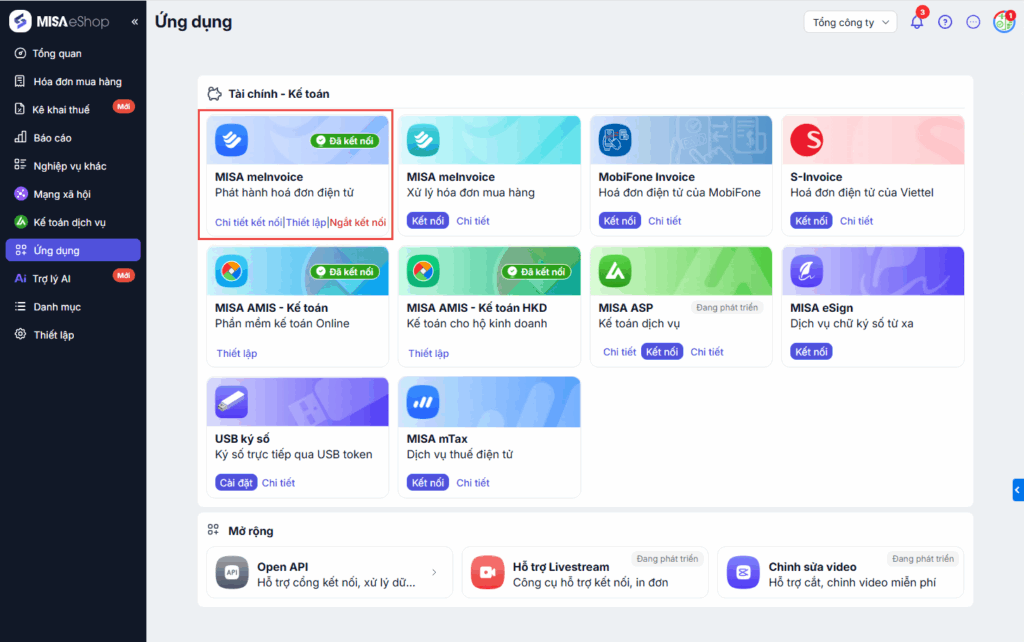The width and height of the screenshot is (1024, 642).
Task: Click Cài đặt for USB ký số
Action: [236, 483]
